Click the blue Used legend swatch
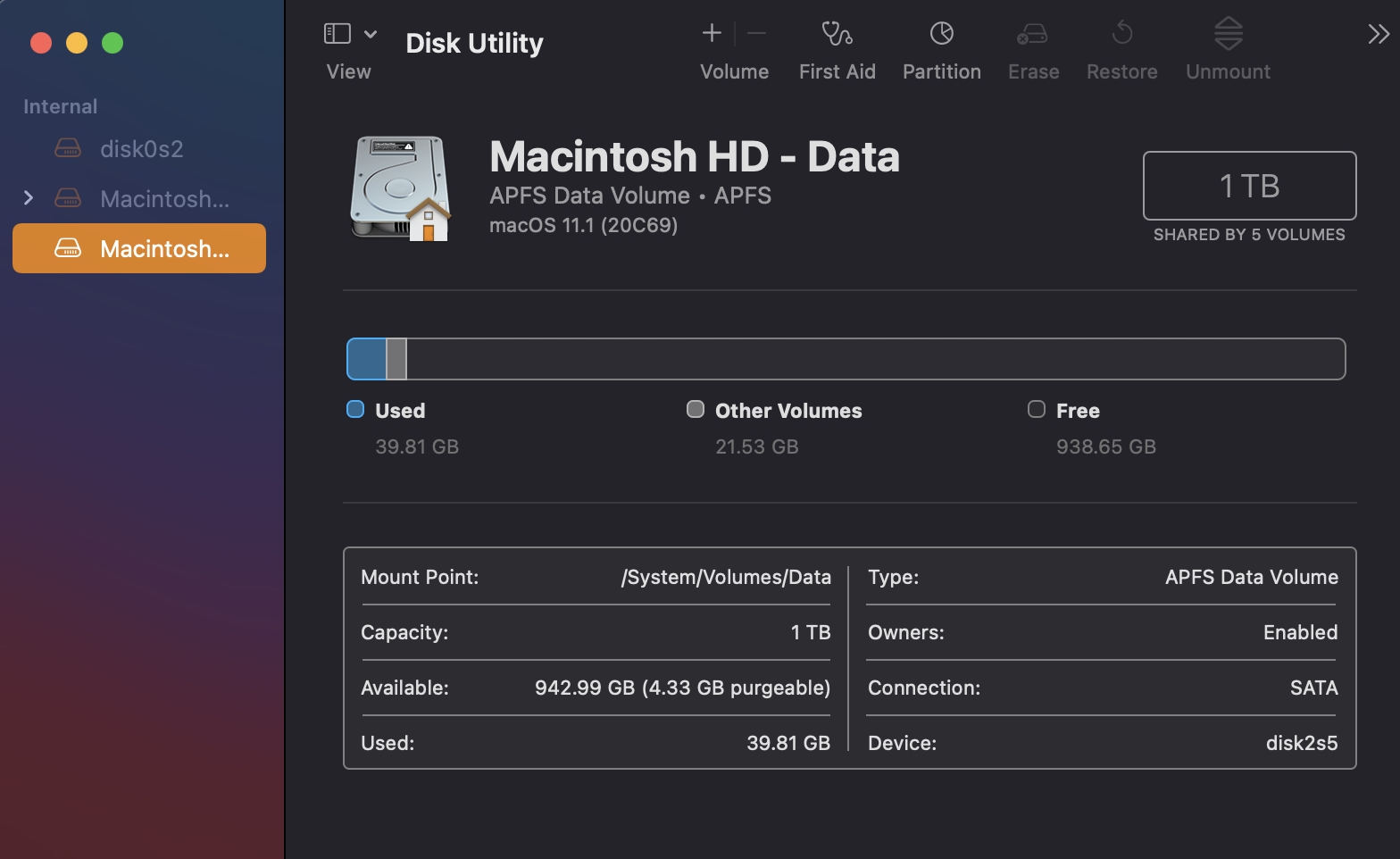Image resolution: width=1400 pixels, height=859 pixels. pos(355,409)
